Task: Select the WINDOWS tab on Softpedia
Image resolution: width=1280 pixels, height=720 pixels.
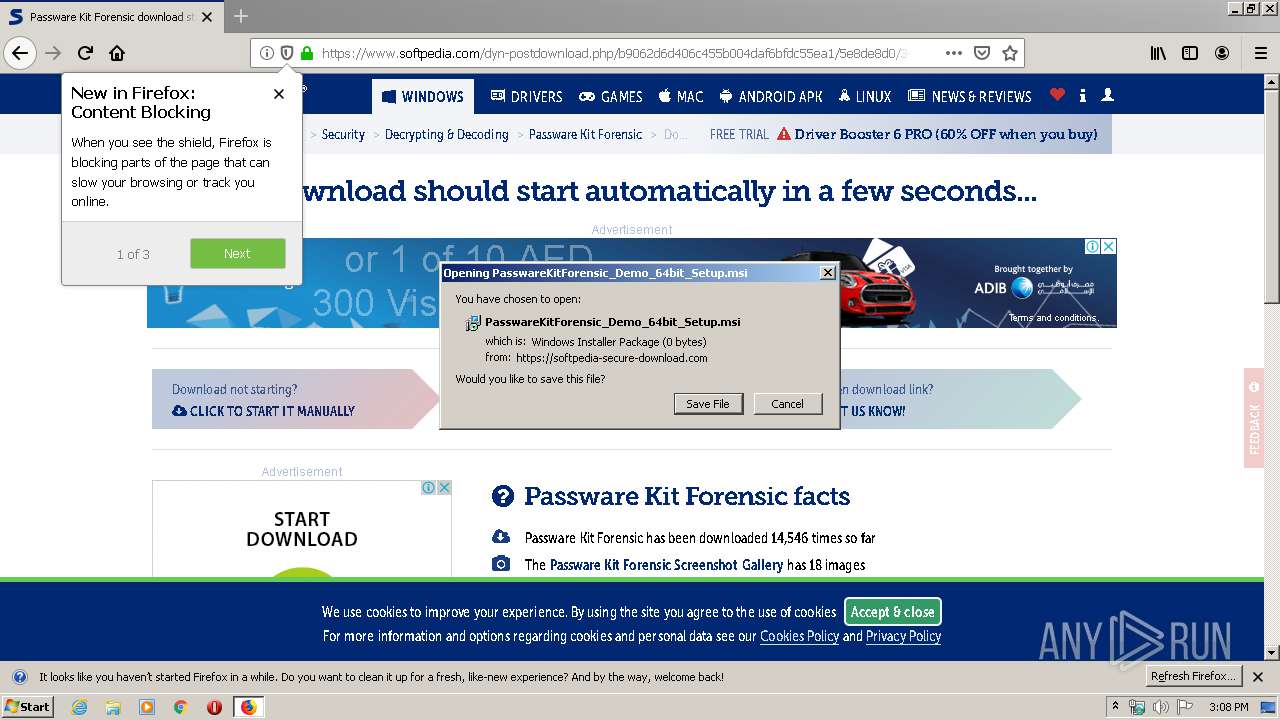Action: [x=422, y=96]
